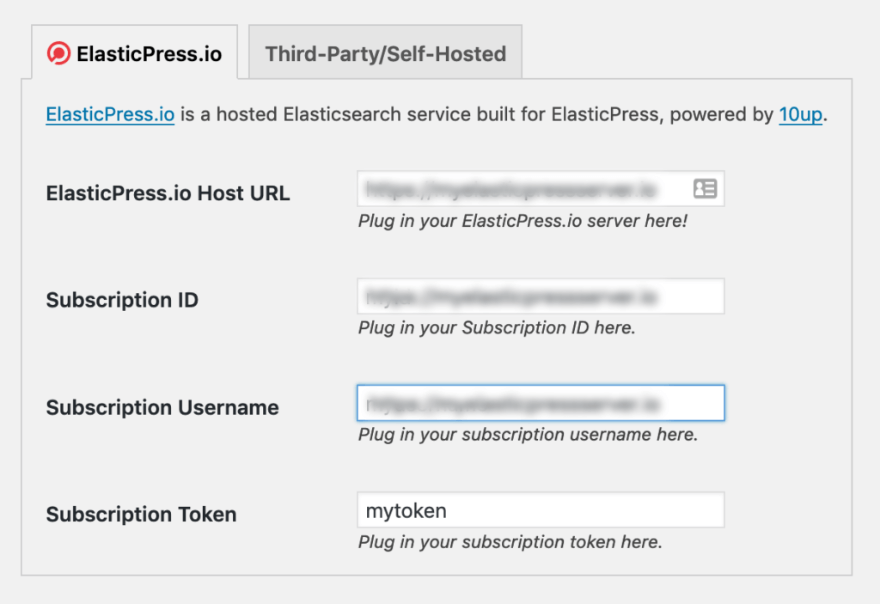The width and height of the screenshot is (880, 604).
Task: Focus the Subscription ID input field
Action: click(x=540, y=296)
